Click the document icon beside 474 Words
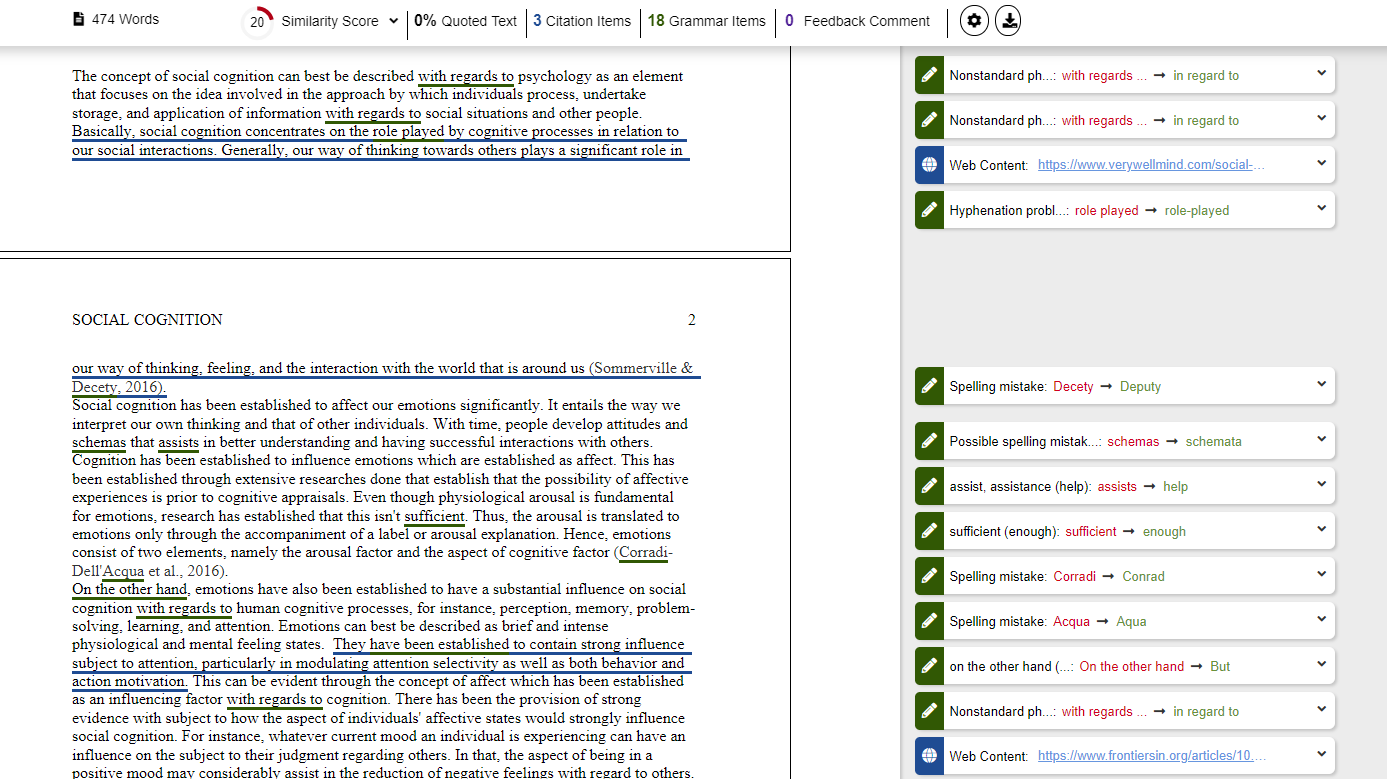Screen dimensions: 1387x779 point(79,19)
